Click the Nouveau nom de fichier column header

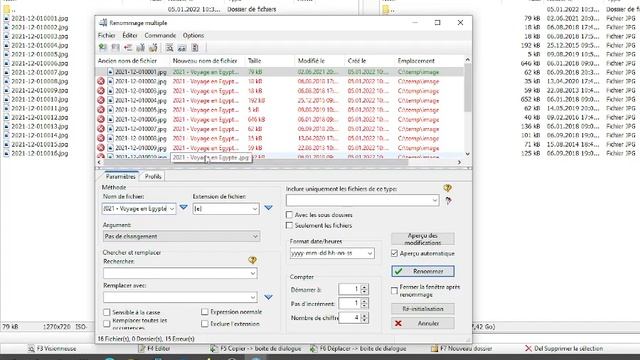(207, 61)
